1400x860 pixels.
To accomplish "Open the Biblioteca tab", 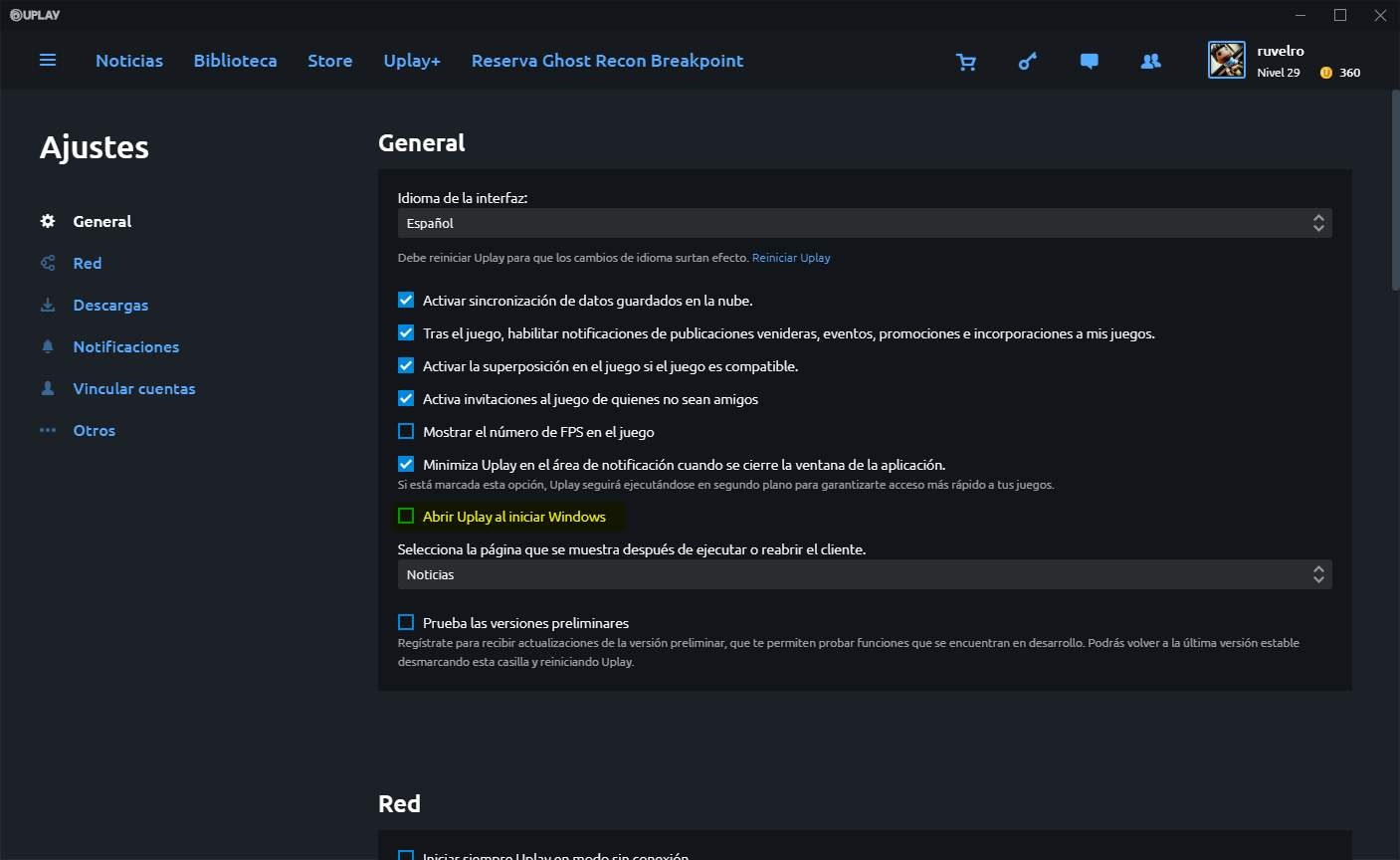I will (x=236, y=61).
